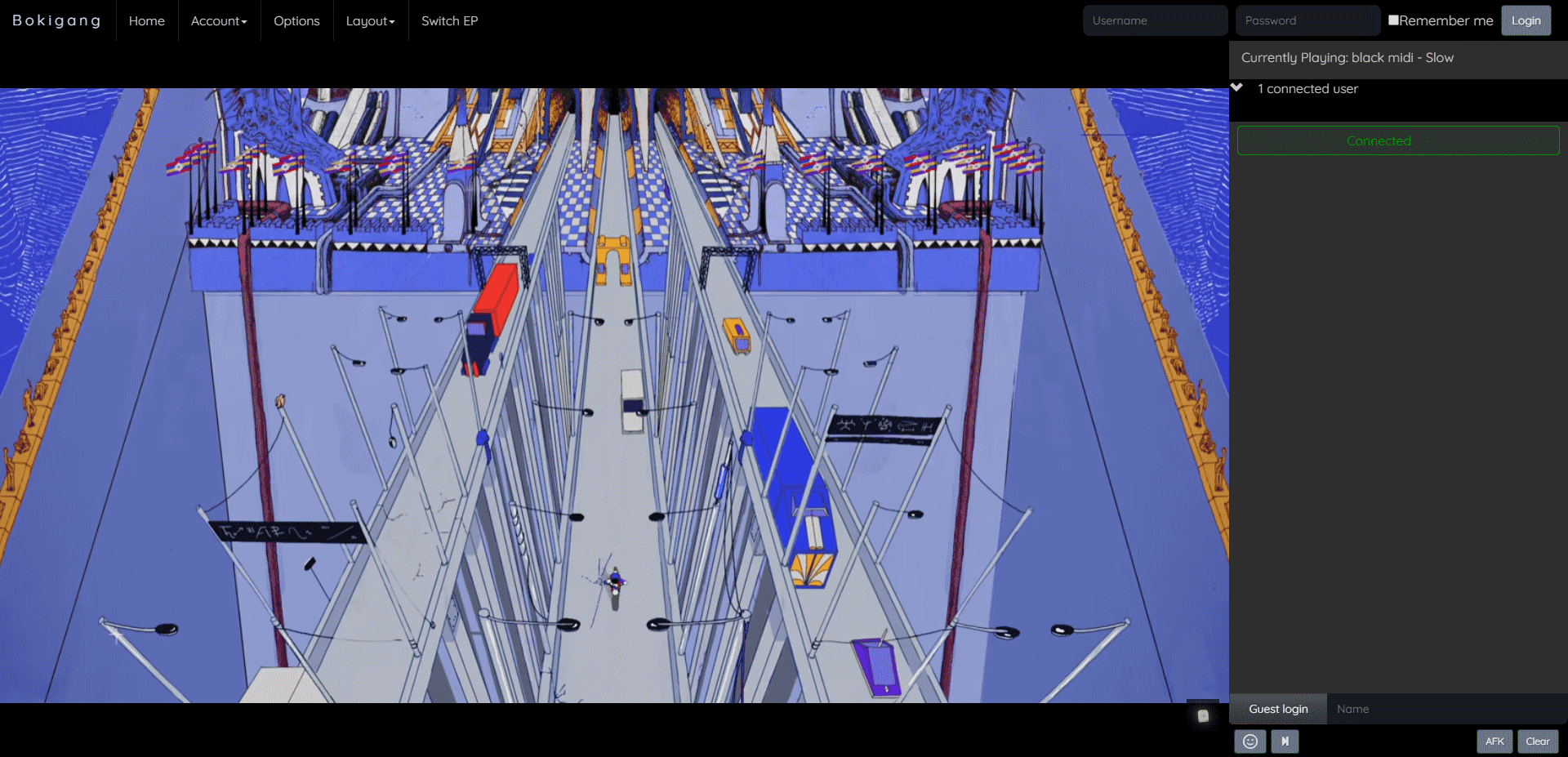This screenshot has height=757, width=1568.
Task: Click the Guest login button
Action: click(x=1277, y=709)
